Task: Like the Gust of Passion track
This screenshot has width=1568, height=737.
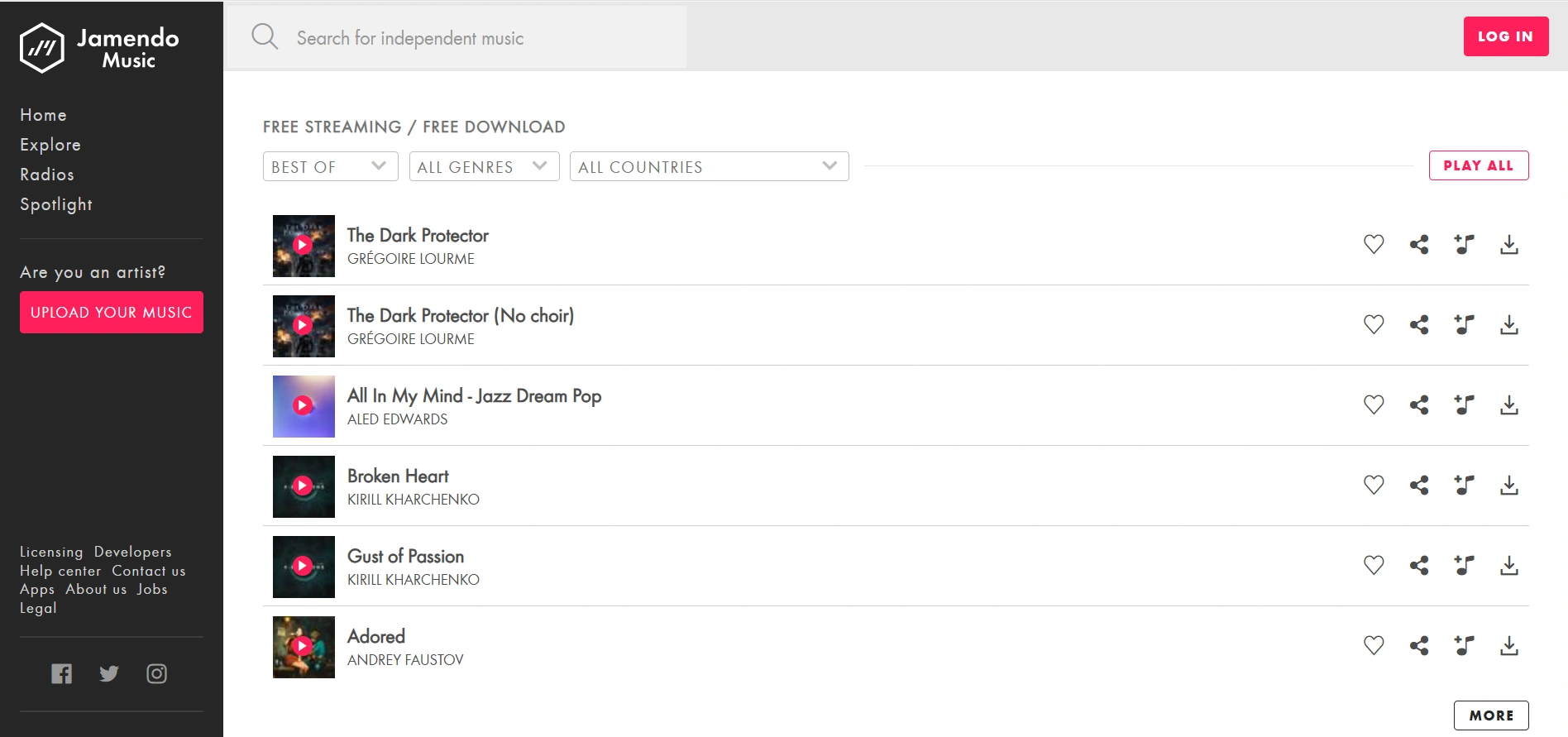Action: point(1374,566)
